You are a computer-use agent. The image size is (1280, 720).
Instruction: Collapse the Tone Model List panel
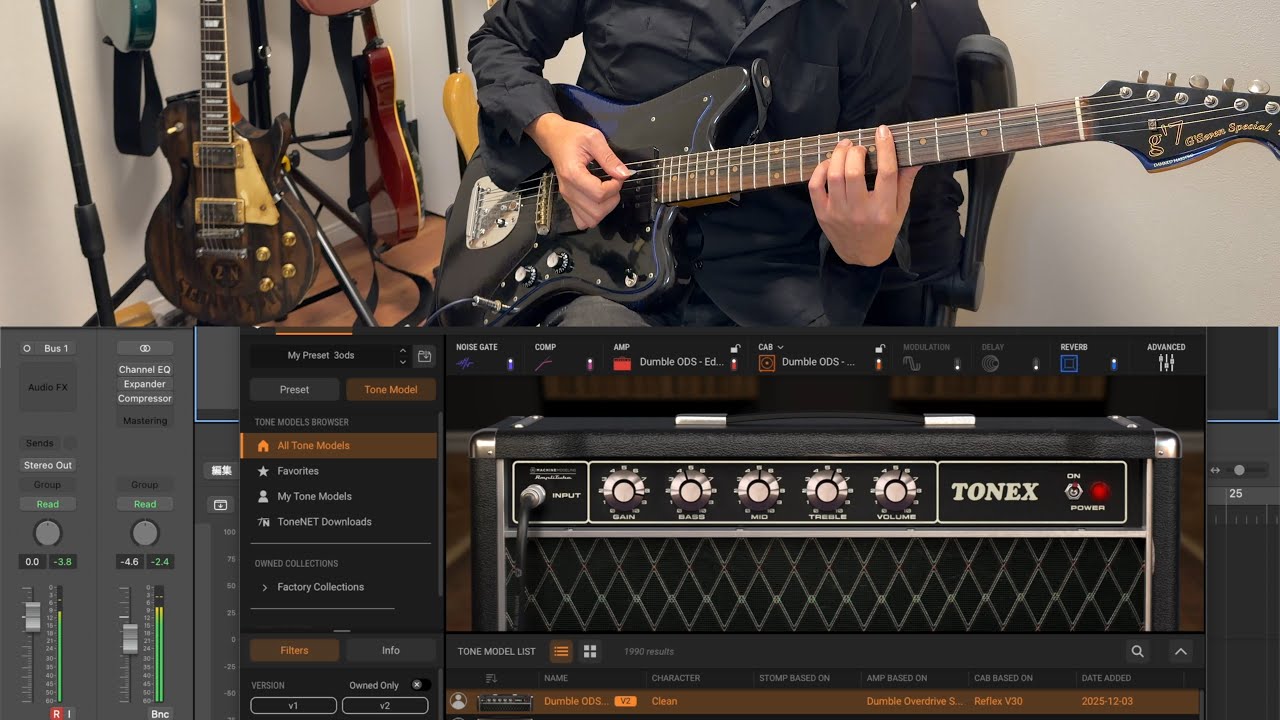(1181, 651)
